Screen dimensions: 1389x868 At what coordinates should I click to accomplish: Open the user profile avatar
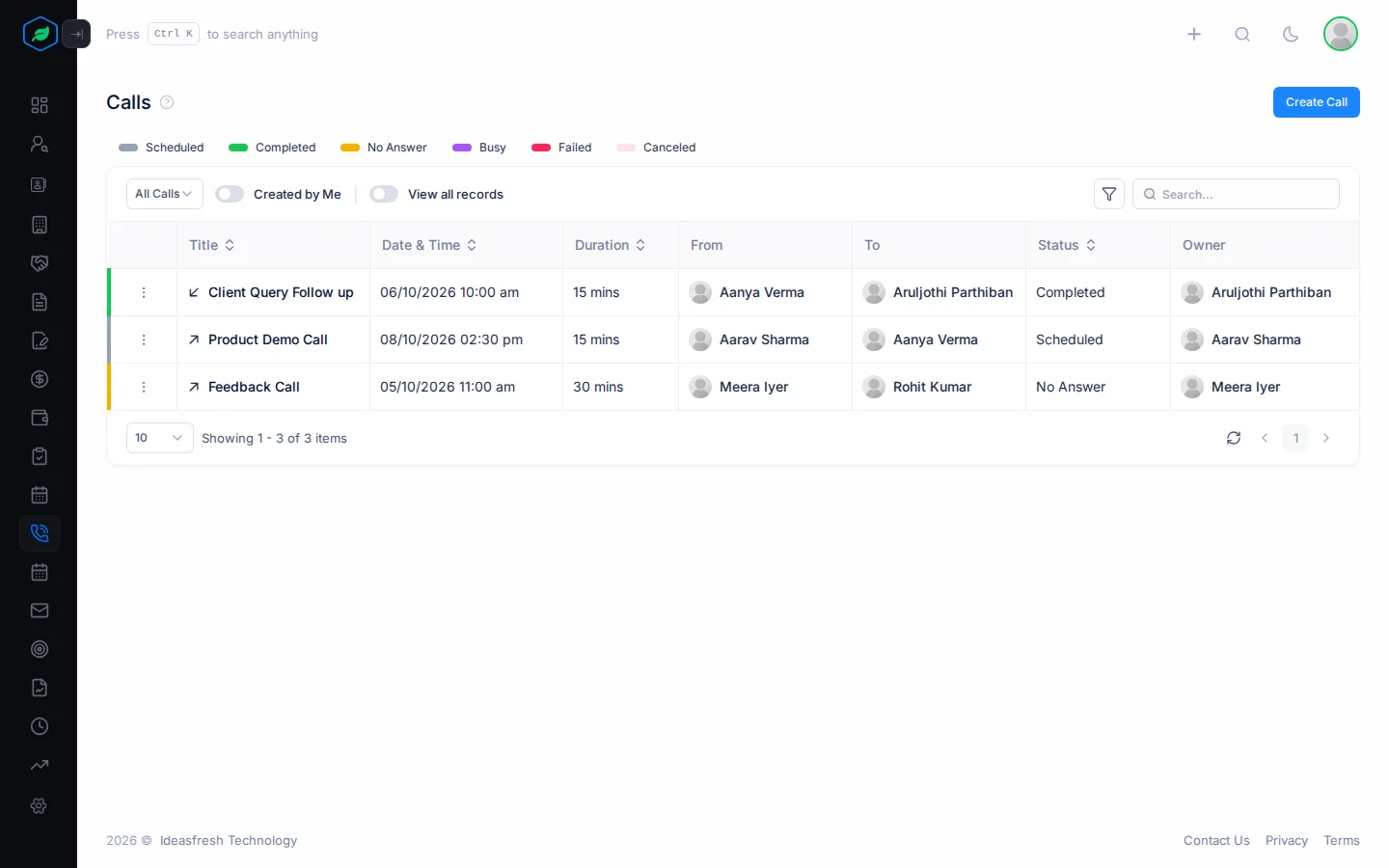[1341, 34]
